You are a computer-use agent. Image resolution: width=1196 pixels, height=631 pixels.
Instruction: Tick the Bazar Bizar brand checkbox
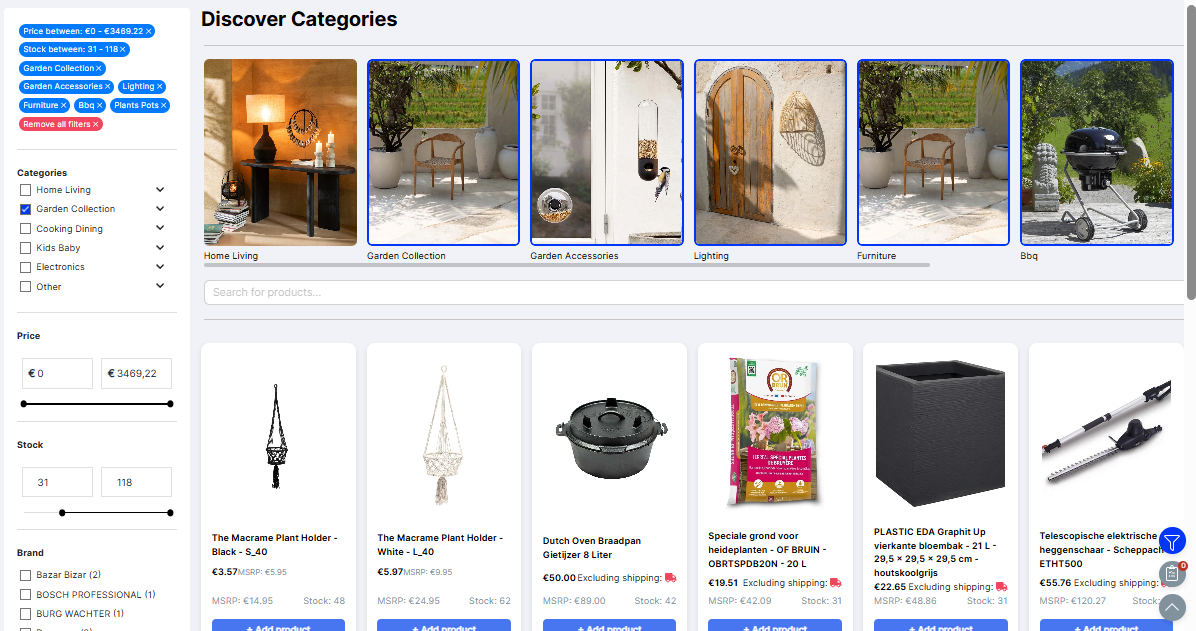point(25,575)
